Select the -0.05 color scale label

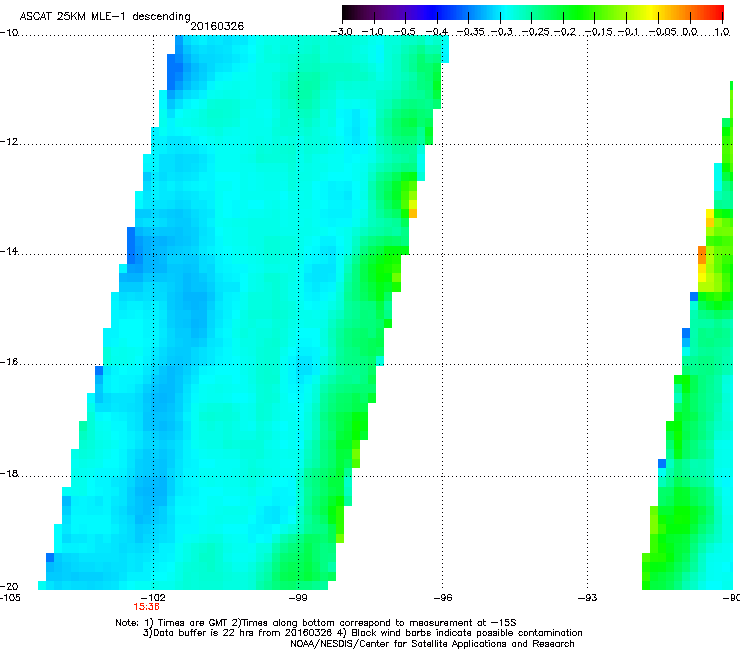(x=663, y=32)
